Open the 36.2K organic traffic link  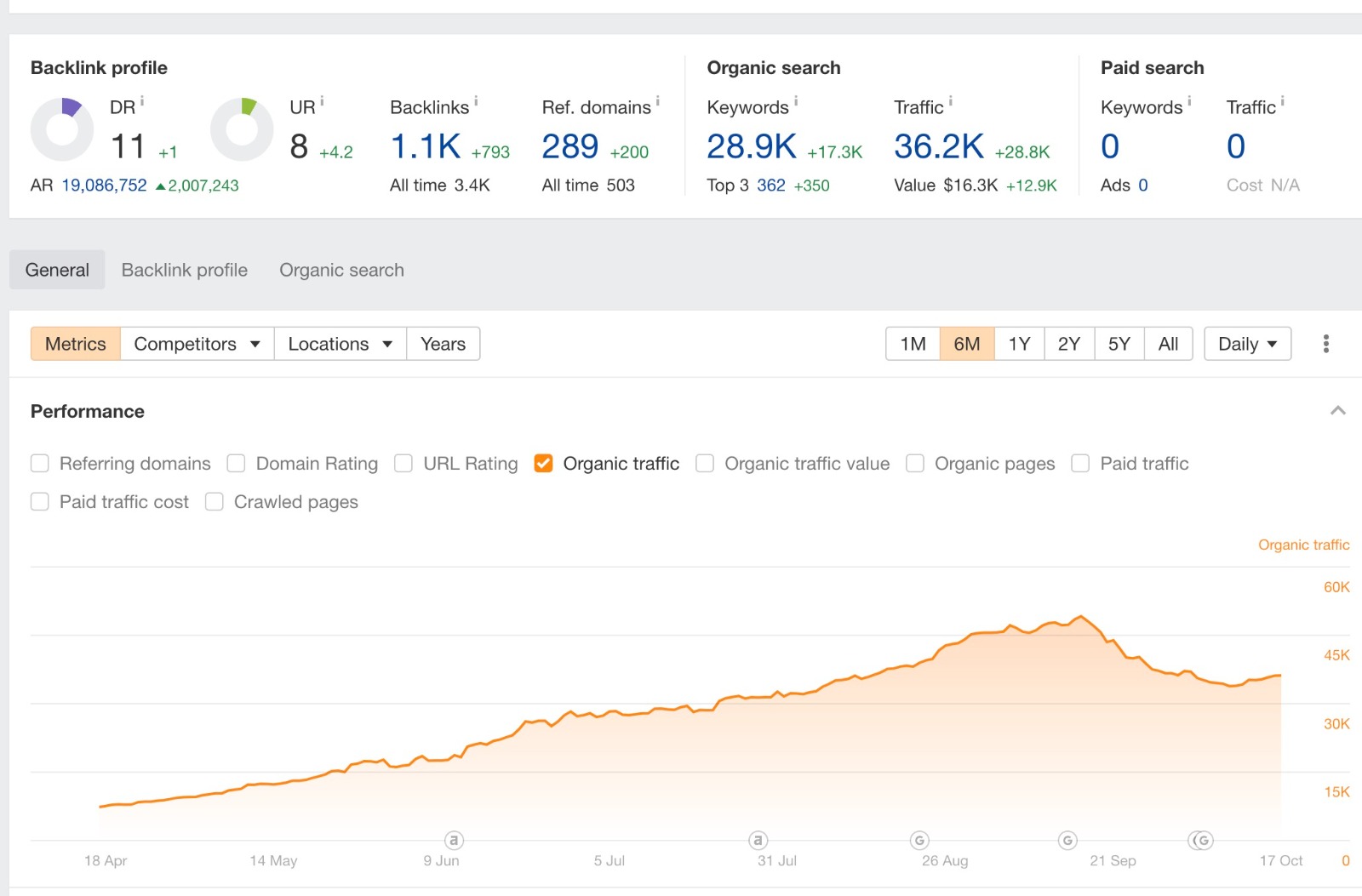(x=939, y=146)
